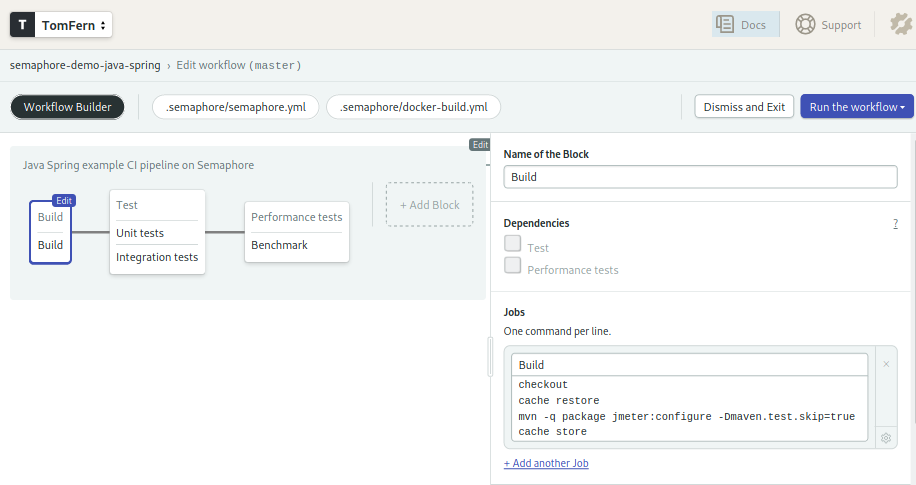Click Dismiss and Exit button

coord(744,107)
